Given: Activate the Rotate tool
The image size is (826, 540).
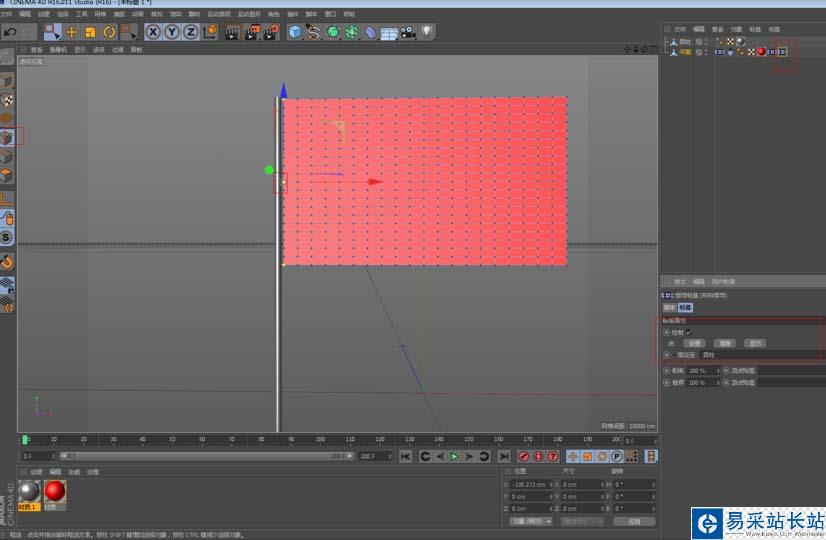Looking at the screenshot, I should click(x=109, y=32).
